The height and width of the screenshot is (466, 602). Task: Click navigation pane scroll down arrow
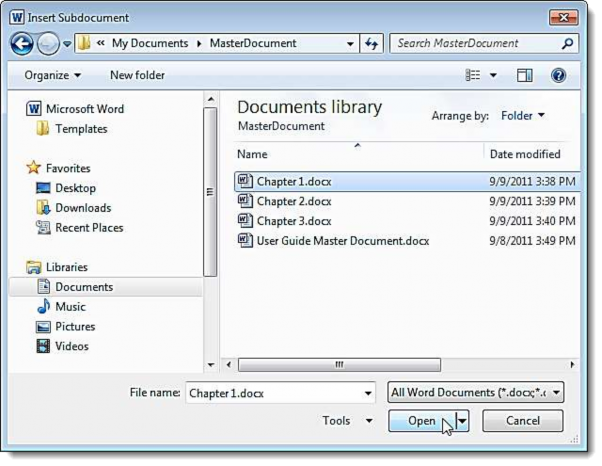[210, 365]
